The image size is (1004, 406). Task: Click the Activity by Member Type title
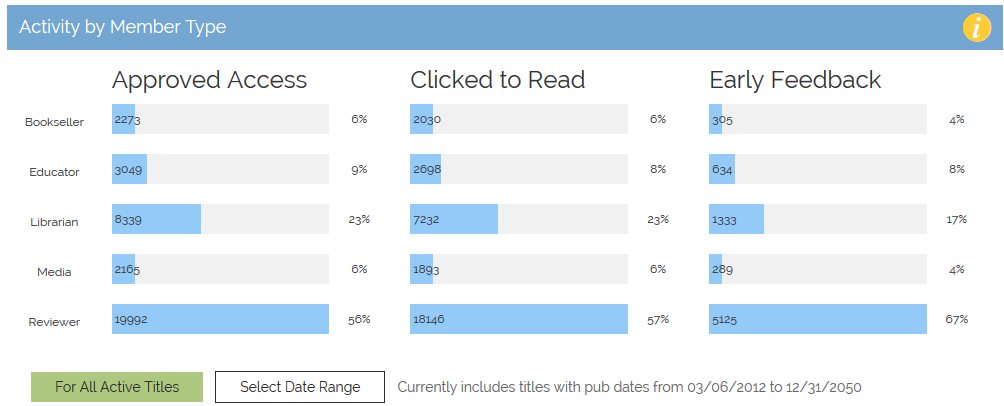tap(122, 27)
